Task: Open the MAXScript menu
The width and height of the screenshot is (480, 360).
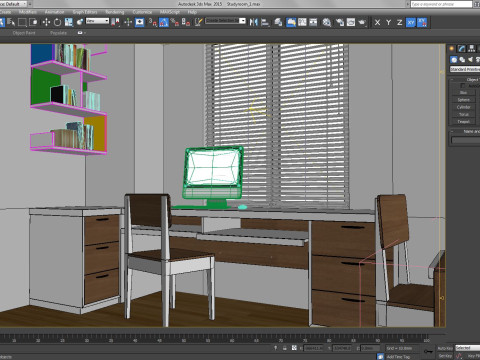Action: [170, 12]
